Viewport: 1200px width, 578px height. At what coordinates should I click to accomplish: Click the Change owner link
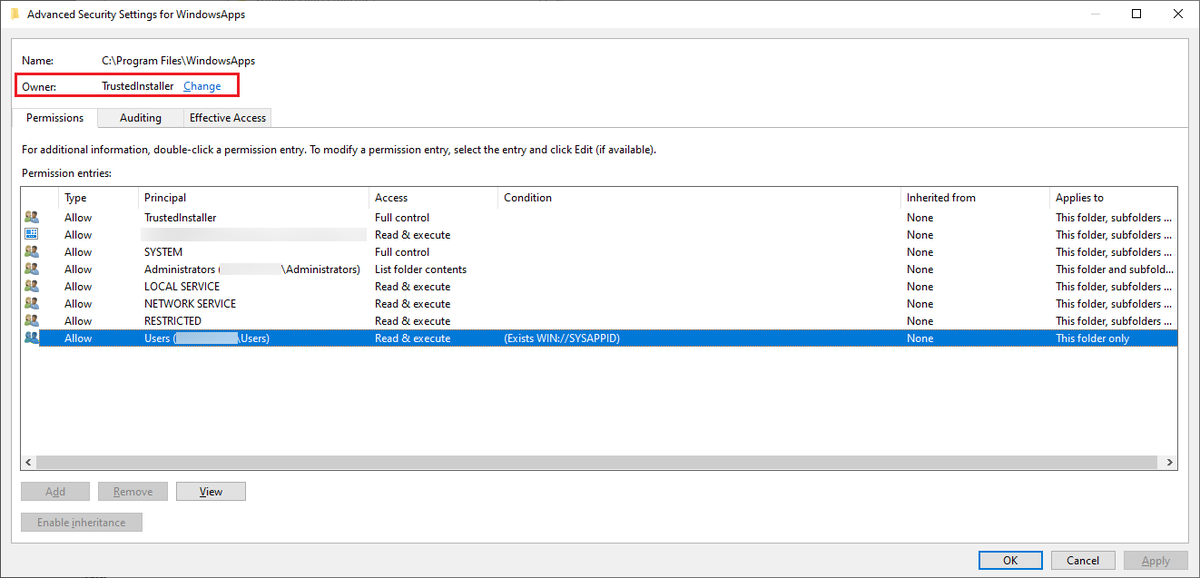click(202, 86)
